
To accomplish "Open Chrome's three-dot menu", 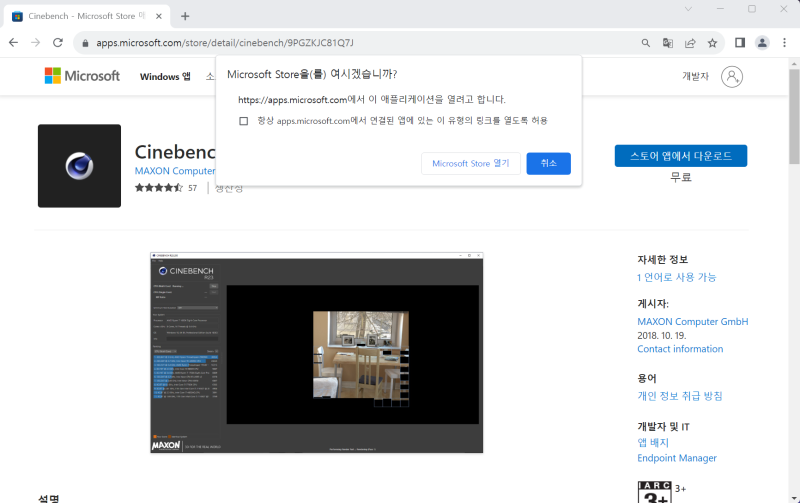I will tap(784, 43).
